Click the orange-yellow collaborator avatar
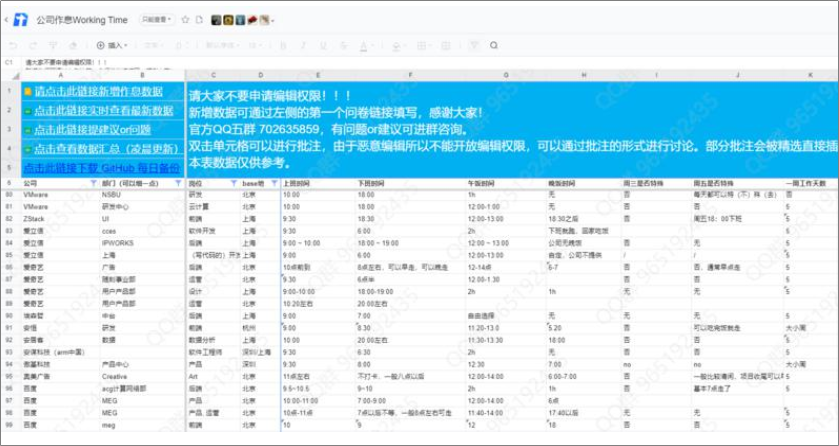Screen dimensions: 839x446 (x=228, y=20)
